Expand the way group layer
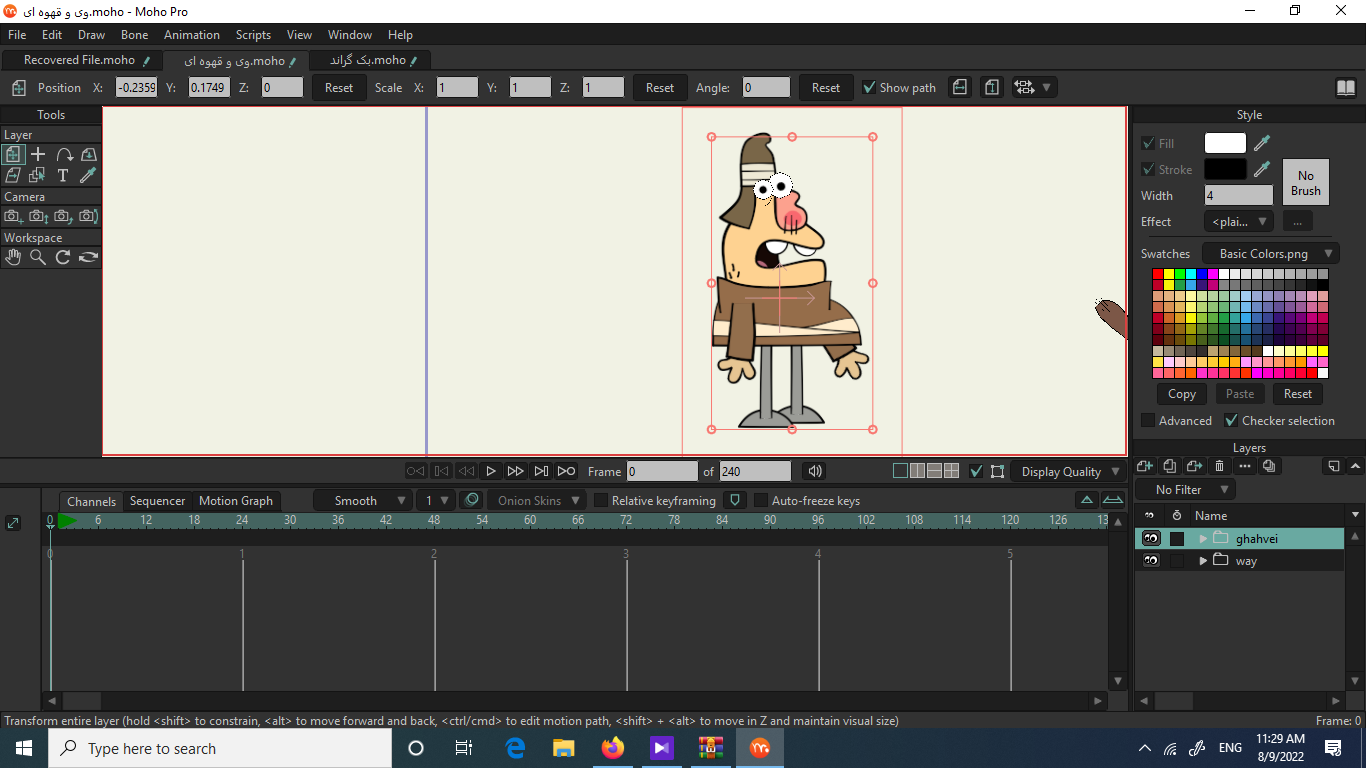 click(x=1203, y=560)
